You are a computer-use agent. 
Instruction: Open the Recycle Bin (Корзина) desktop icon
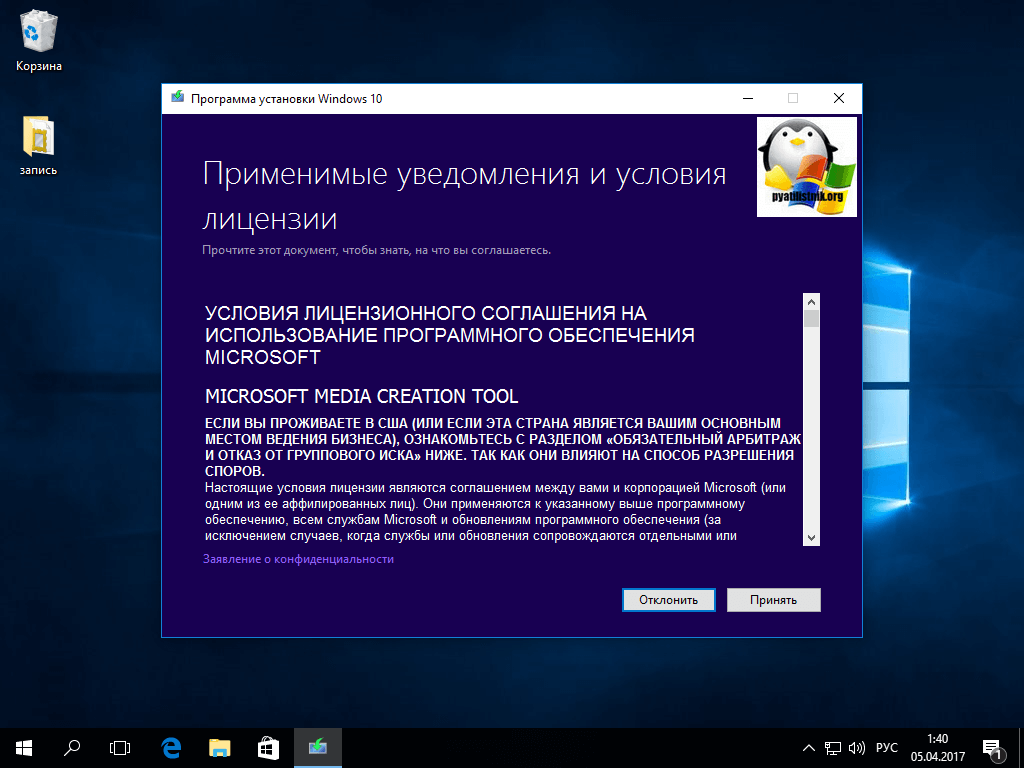click(x=39, y=41)
